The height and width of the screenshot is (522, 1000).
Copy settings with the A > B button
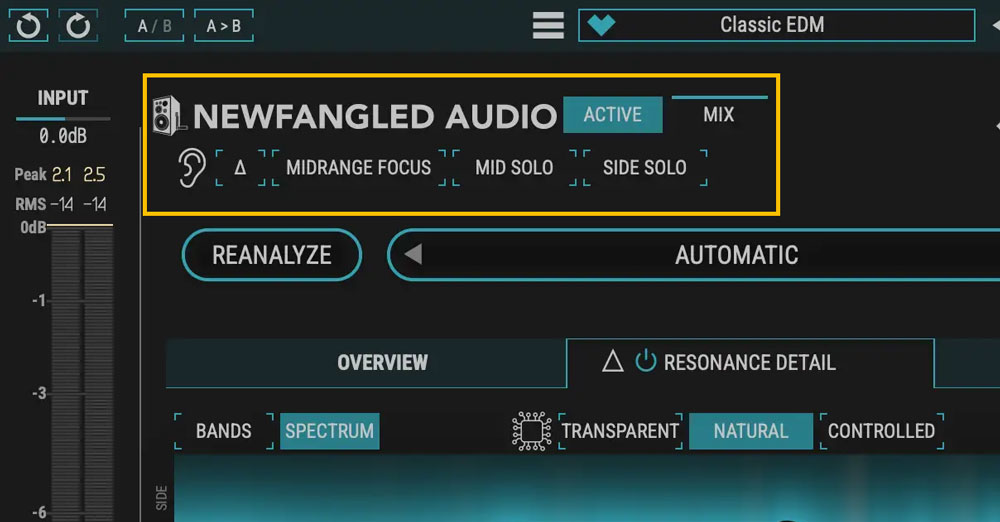click(223, 26)
